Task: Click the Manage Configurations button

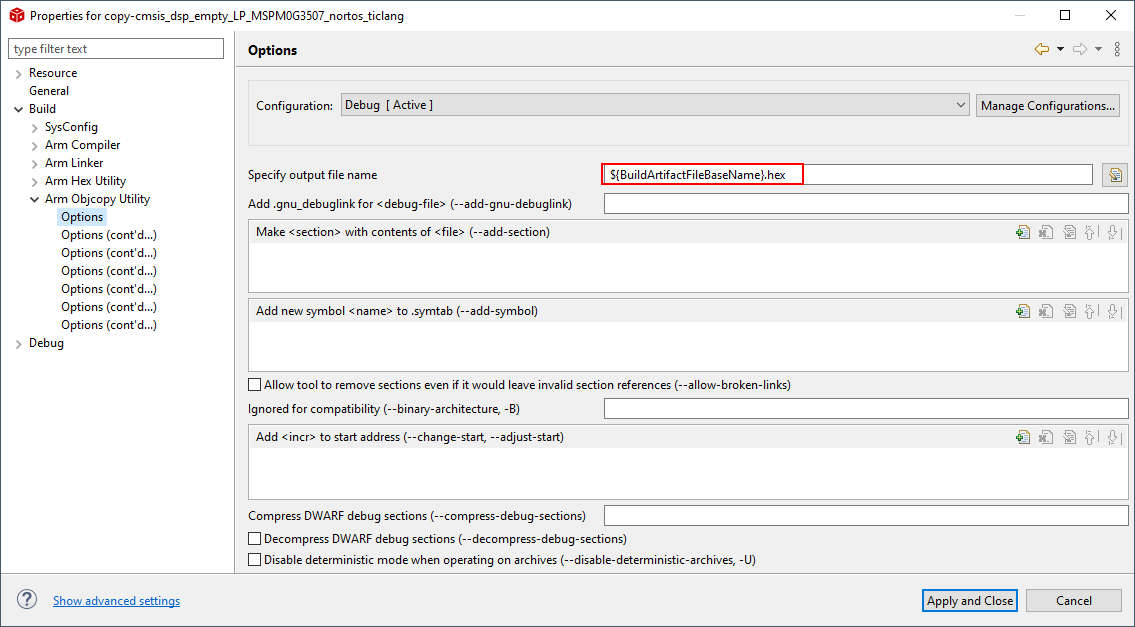Action: [x=1047, y=105]
